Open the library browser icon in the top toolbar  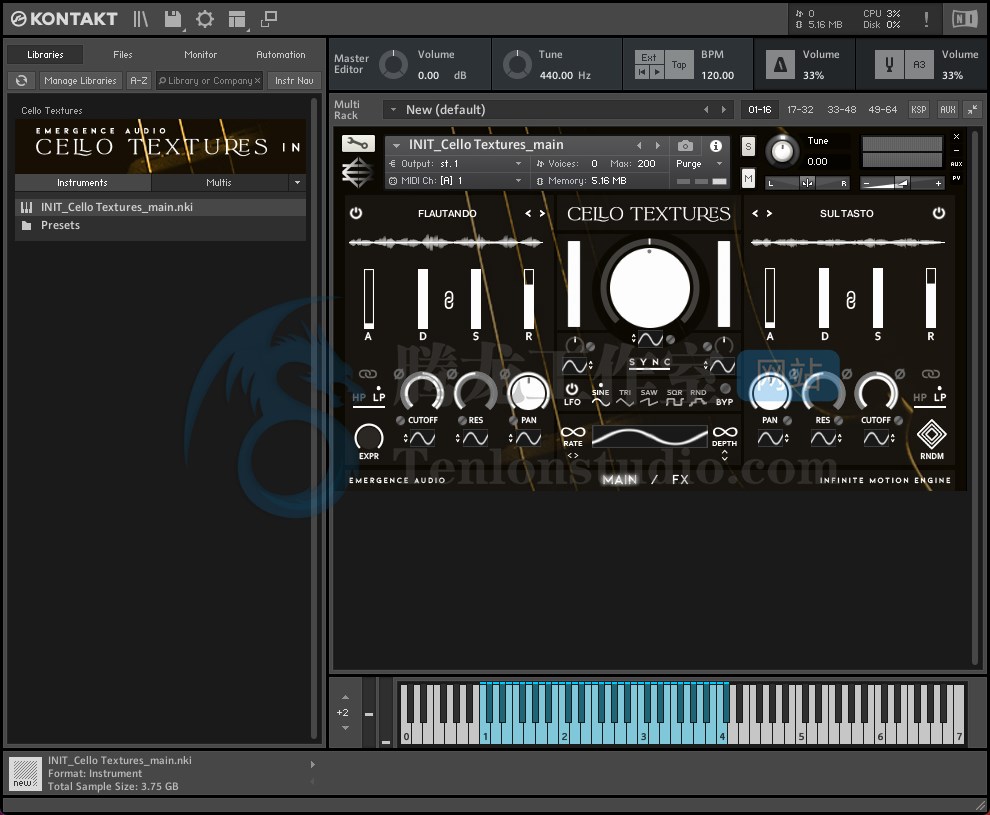coord(140,19)
